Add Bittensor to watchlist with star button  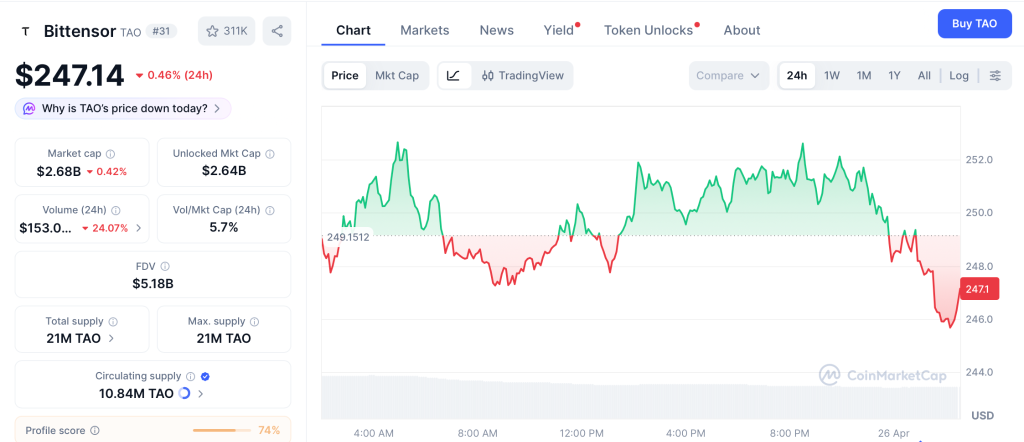click(226, 31)
